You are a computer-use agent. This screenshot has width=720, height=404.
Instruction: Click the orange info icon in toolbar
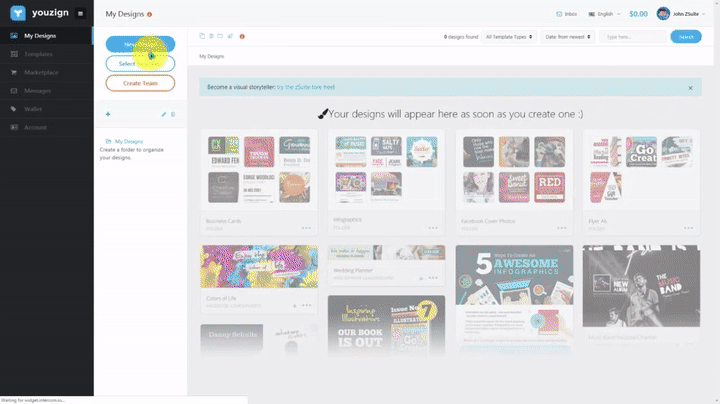pos(242,36)
